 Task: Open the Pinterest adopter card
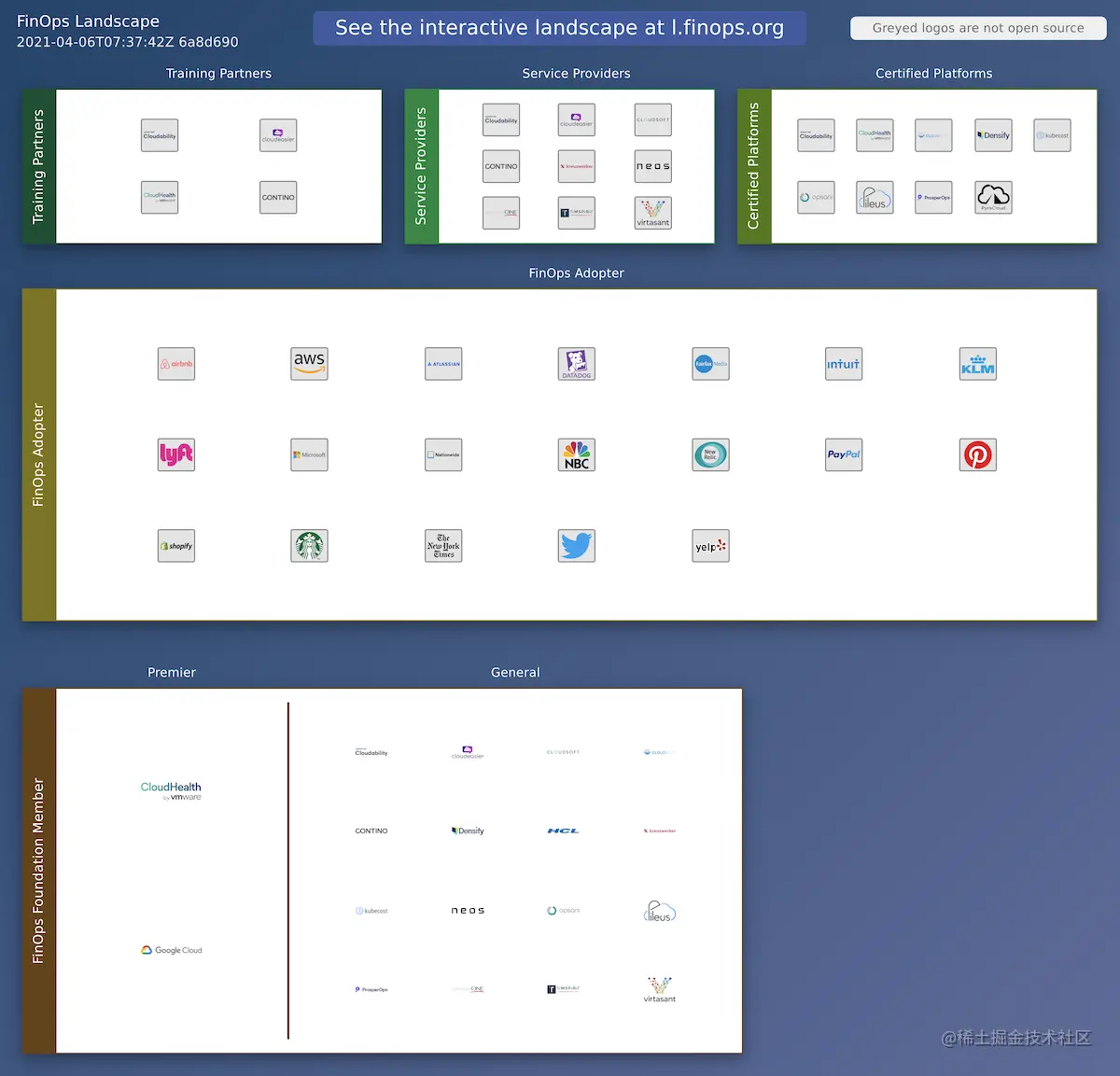point(978,454)
